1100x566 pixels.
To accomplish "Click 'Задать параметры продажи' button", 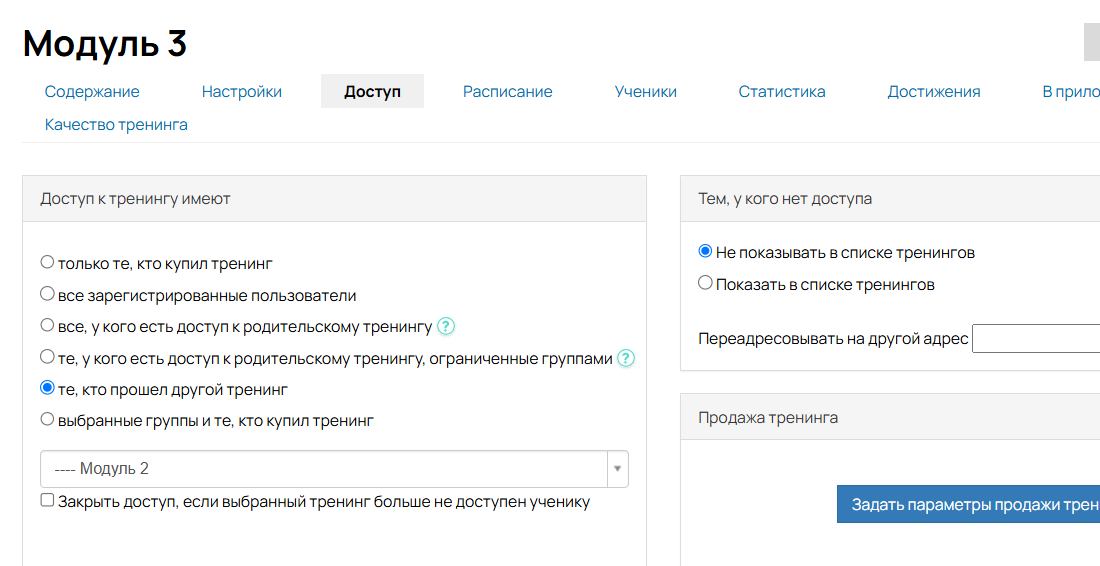I will coord(968,504).
